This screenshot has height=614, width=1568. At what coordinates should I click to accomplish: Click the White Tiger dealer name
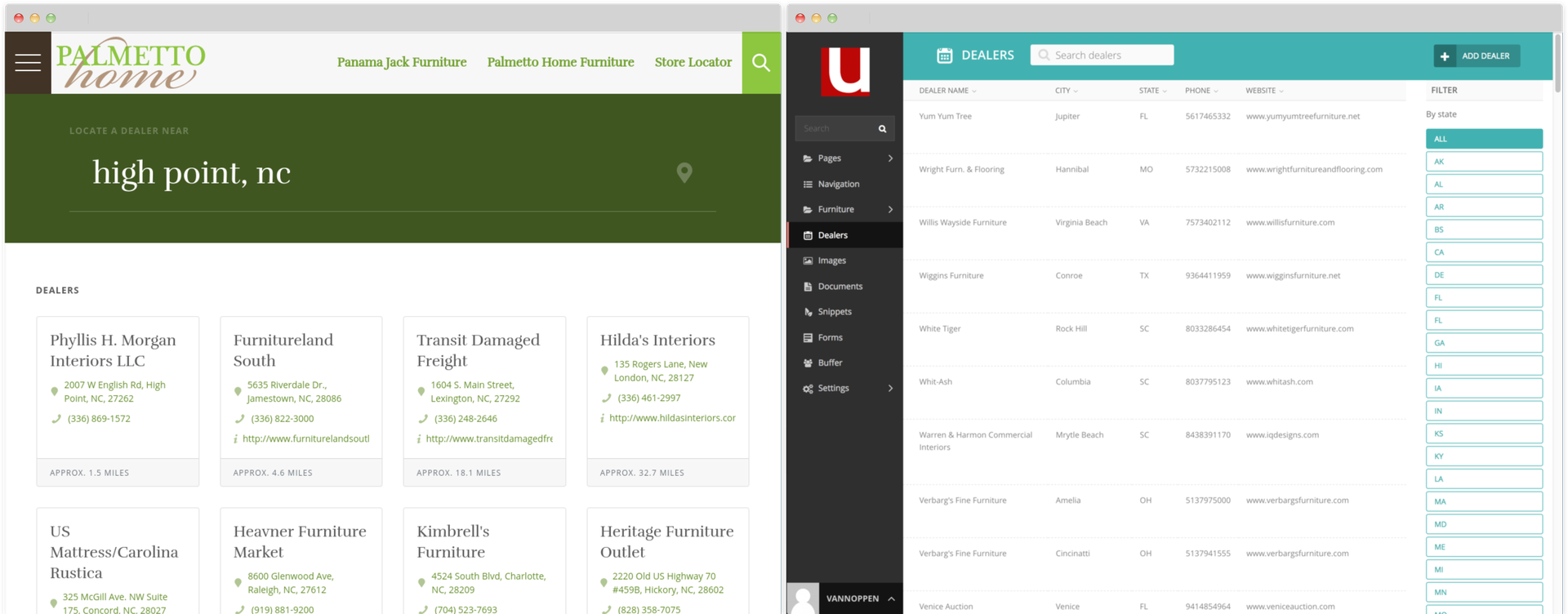(940, 329)
